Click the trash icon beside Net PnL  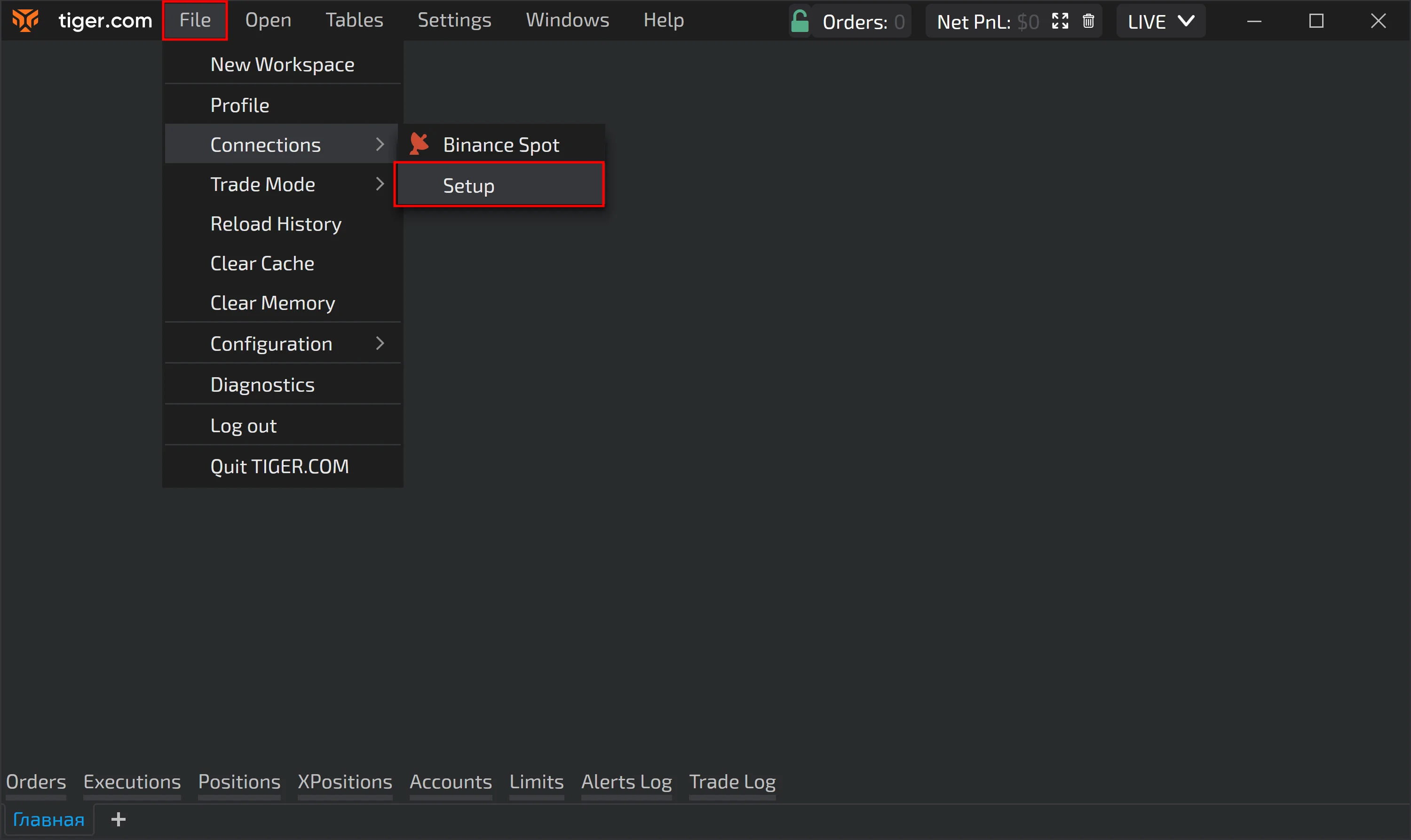(1088, 22)
